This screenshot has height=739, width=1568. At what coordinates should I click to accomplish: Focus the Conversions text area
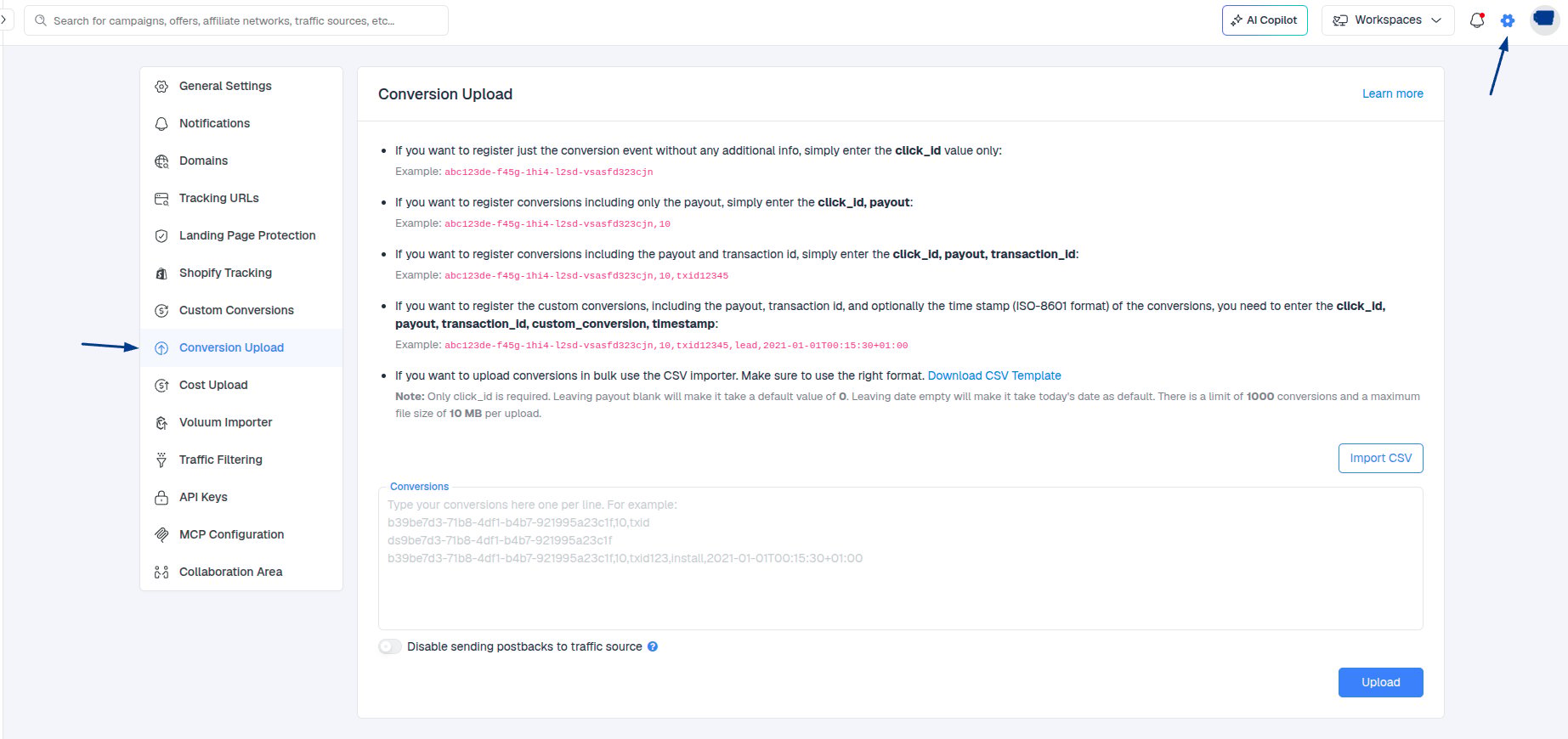pos(900,558)
